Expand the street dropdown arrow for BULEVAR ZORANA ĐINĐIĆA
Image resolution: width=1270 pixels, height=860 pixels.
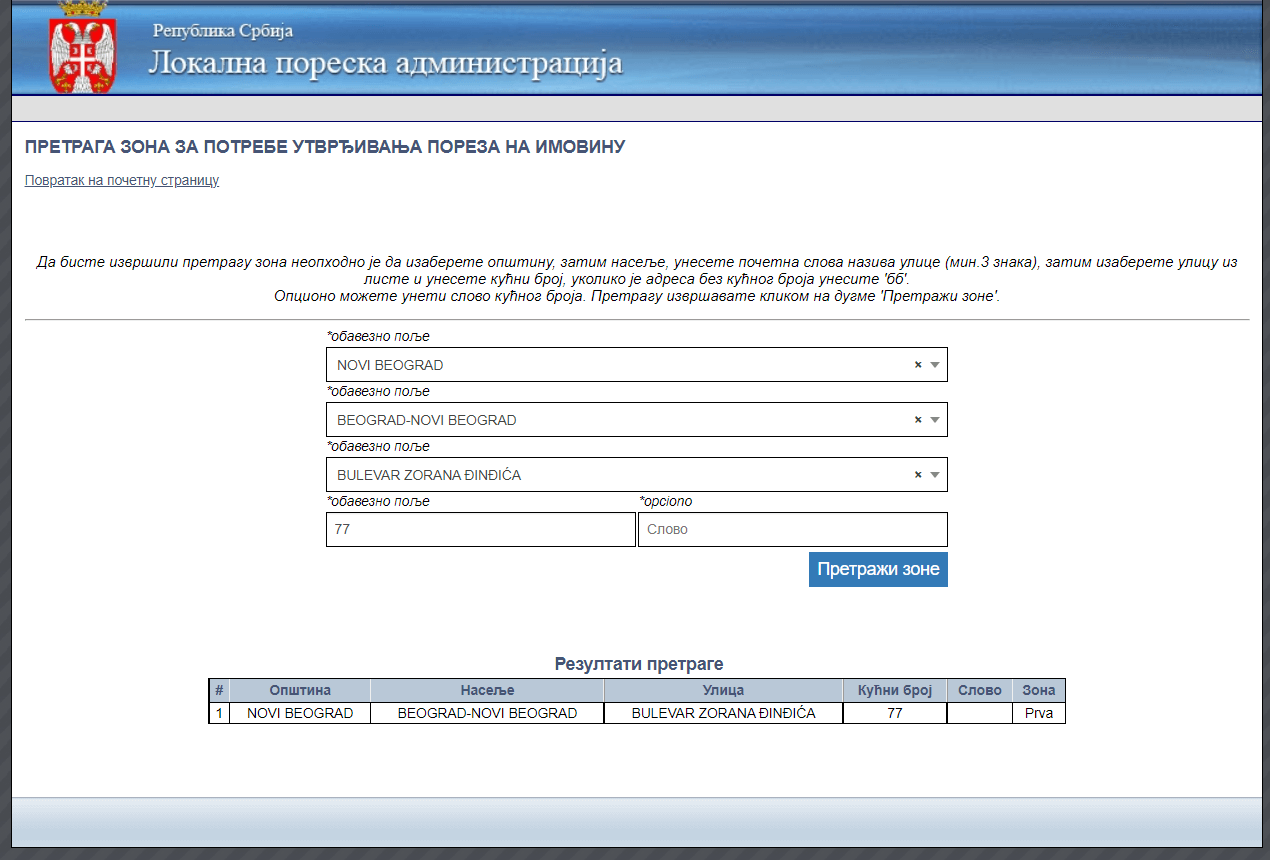click(x=935, y=475)
